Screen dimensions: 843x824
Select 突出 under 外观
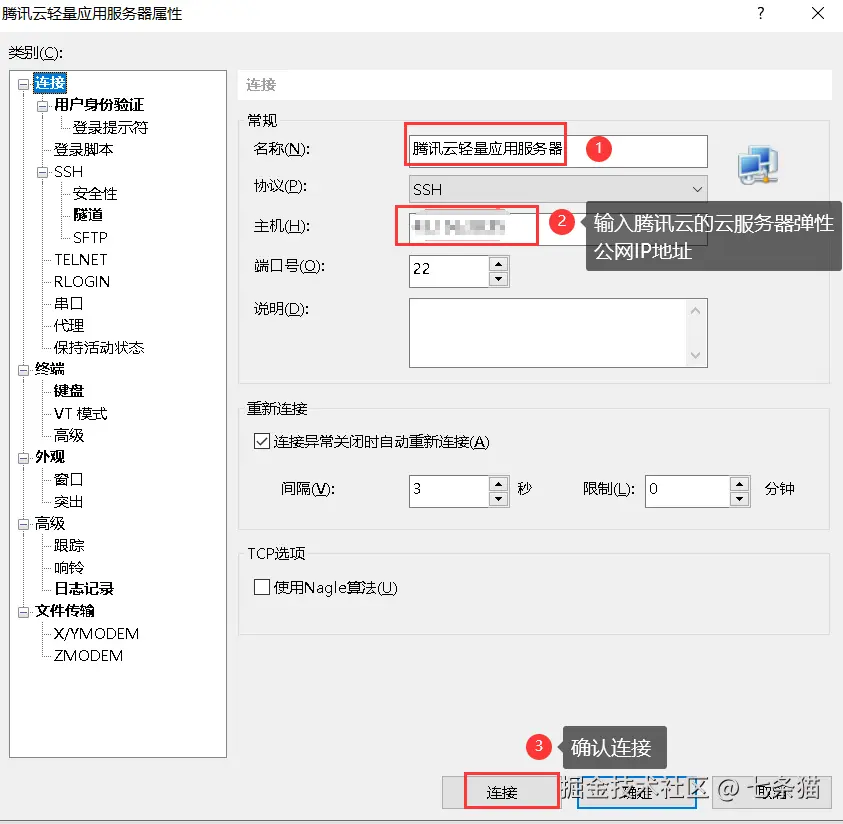pyautogui.click(x=69, y=501)
